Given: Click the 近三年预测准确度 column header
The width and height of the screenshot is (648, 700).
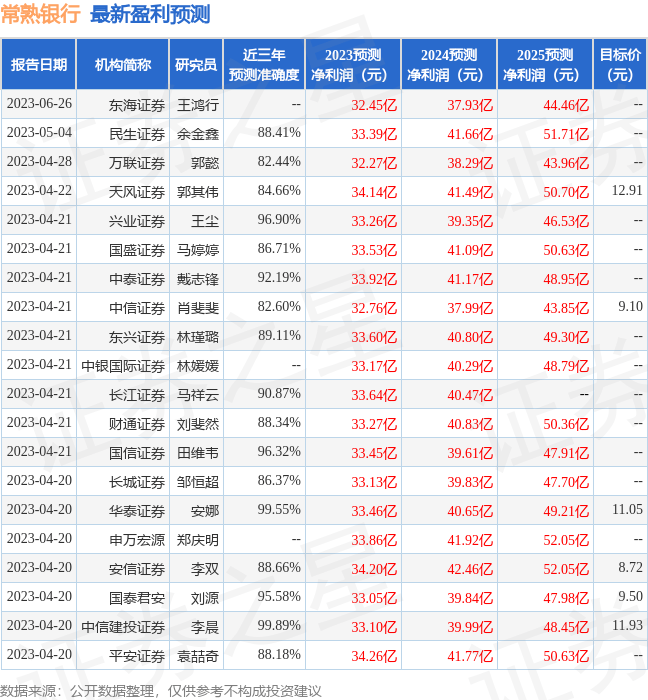Looking at the screenshot, I should coord(264,65).
